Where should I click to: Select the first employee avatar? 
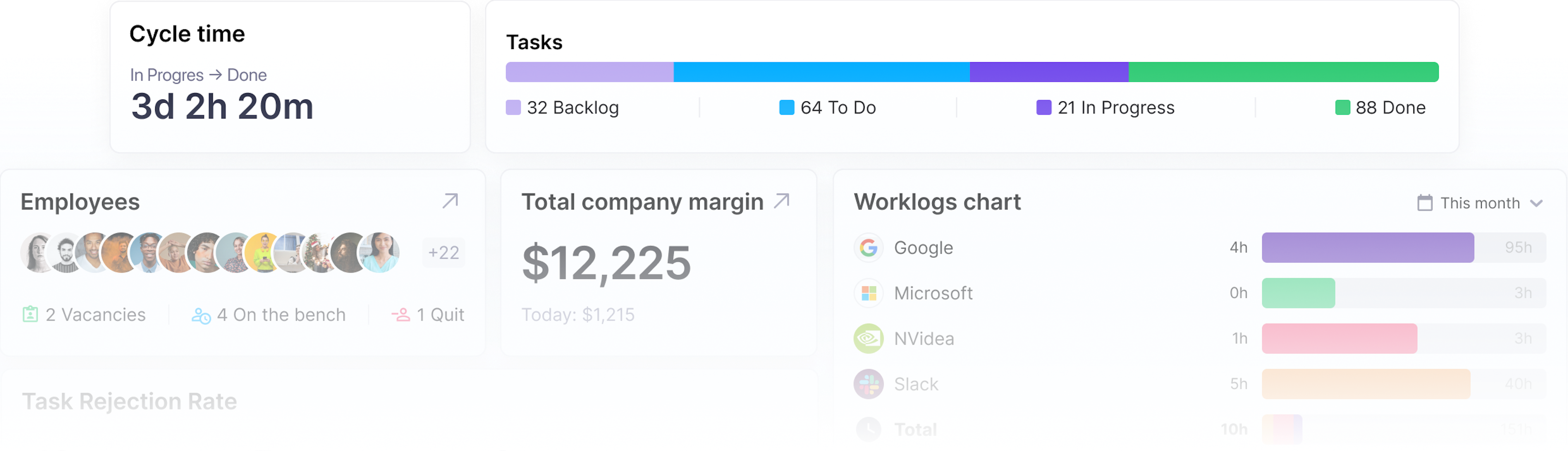pyautogui.click(x=38, y=253)
